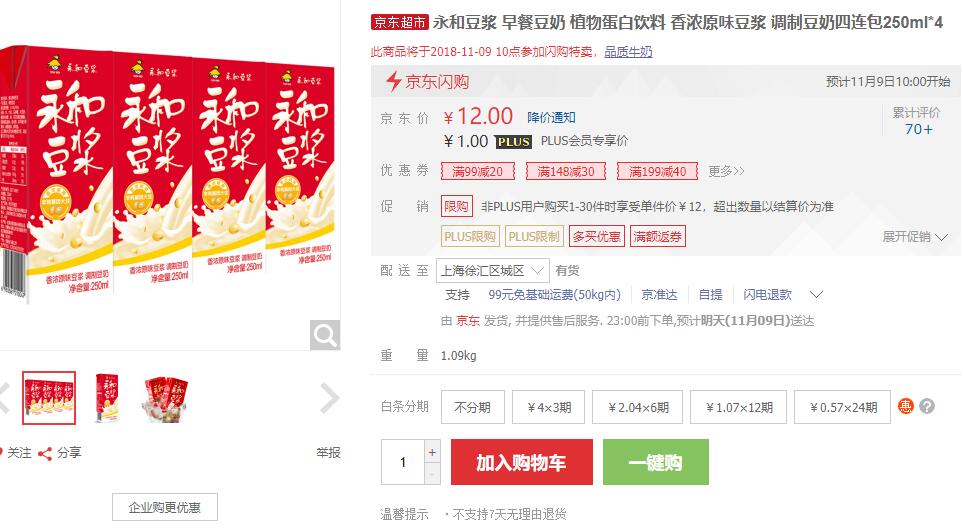Screen dimensions: 963x531
Task: Click the orange 惠 discount icon
Action: click(x=906, y=406)
